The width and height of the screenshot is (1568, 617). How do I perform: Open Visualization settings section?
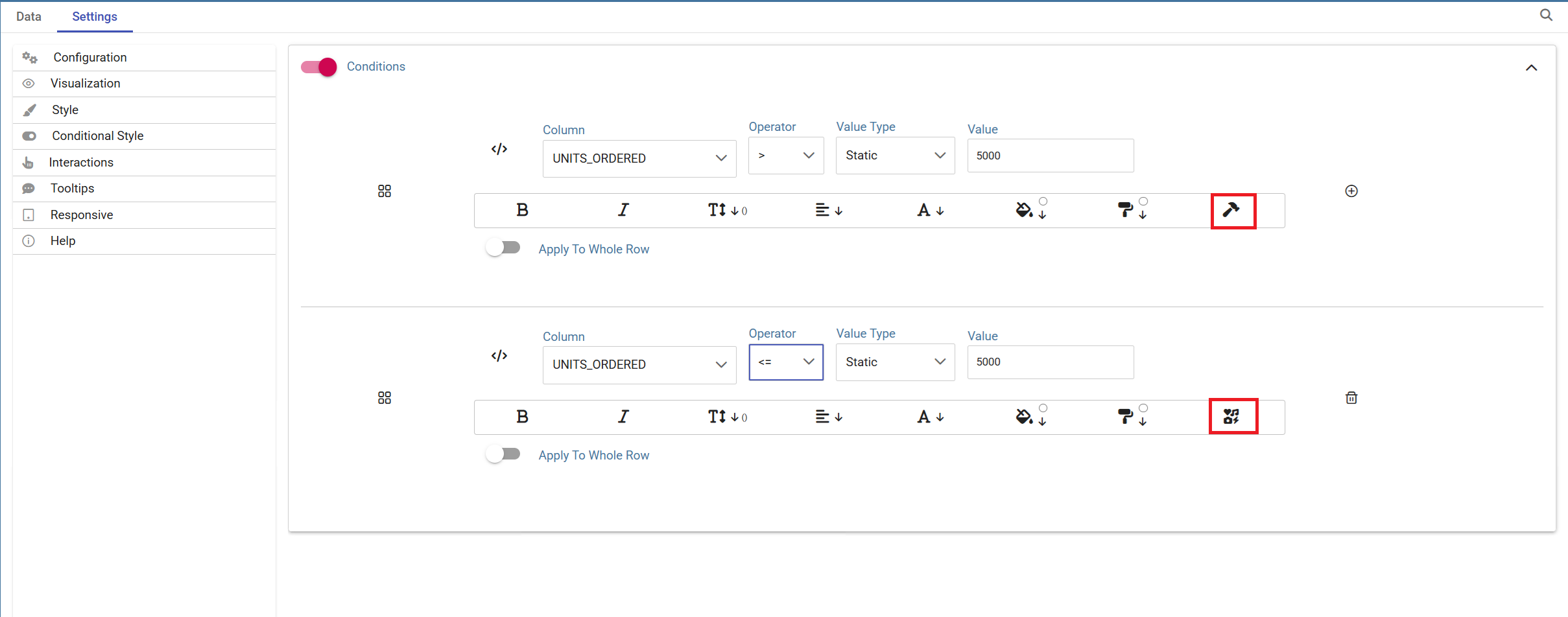[144, 84]
